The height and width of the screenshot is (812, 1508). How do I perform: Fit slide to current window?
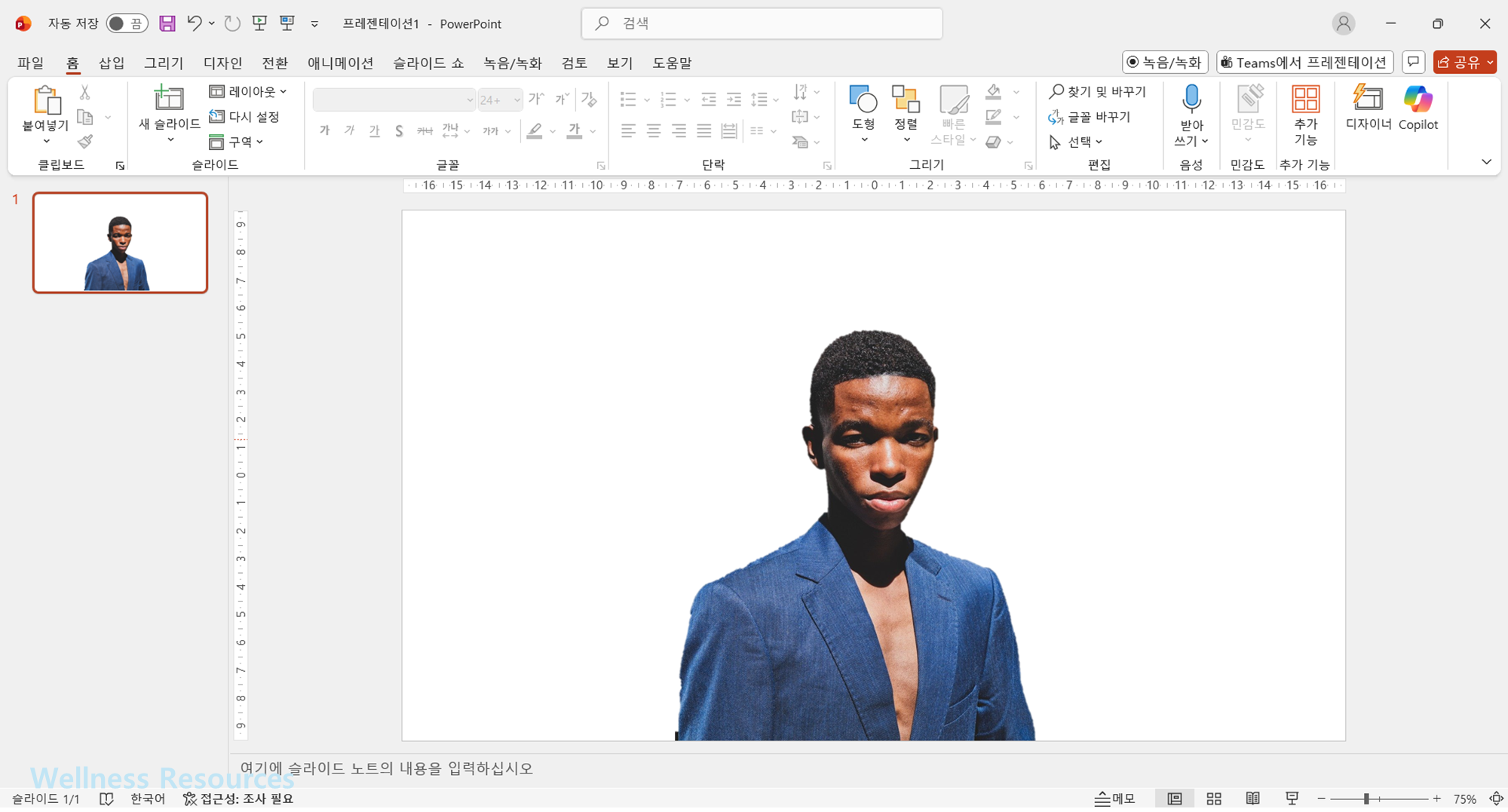(x=1495, y=798)
